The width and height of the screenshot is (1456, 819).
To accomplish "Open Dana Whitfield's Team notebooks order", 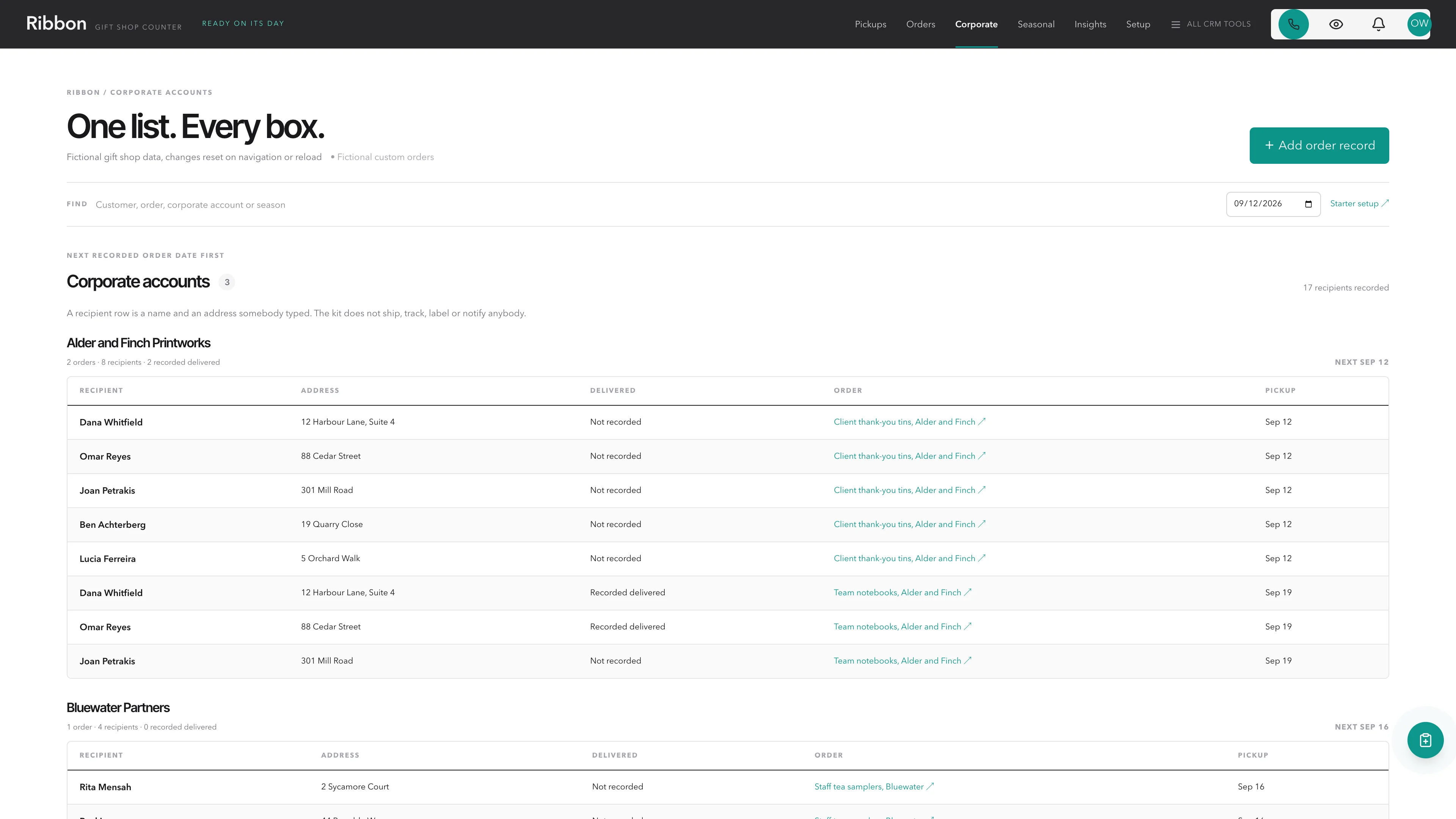I will (x=902, y=592).
